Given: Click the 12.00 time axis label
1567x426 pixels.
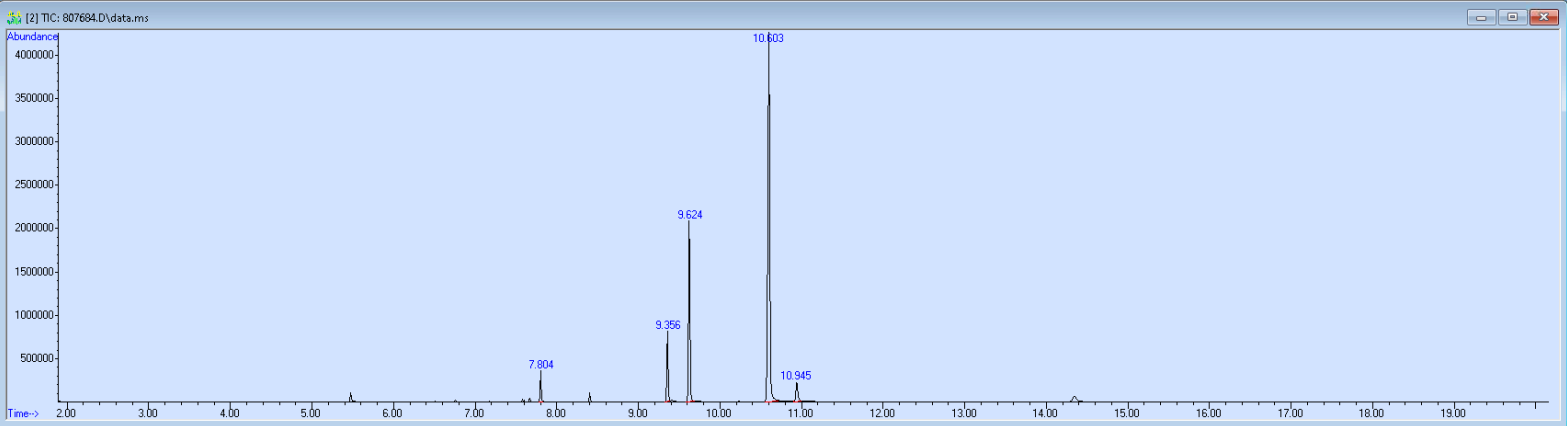Looking at the screenshot, I should tap(882, 413).
